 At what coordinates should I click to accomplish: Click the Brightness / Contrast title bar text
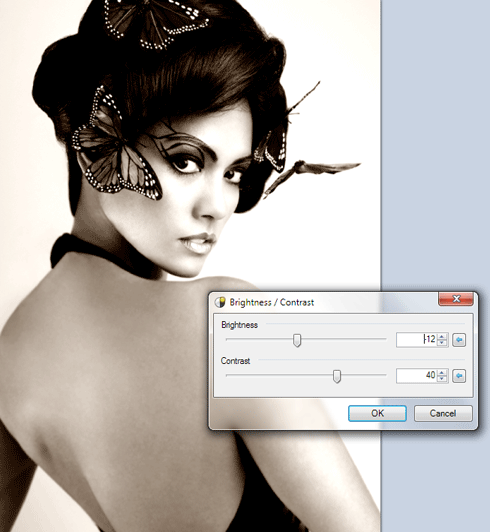tap(271, 302)
